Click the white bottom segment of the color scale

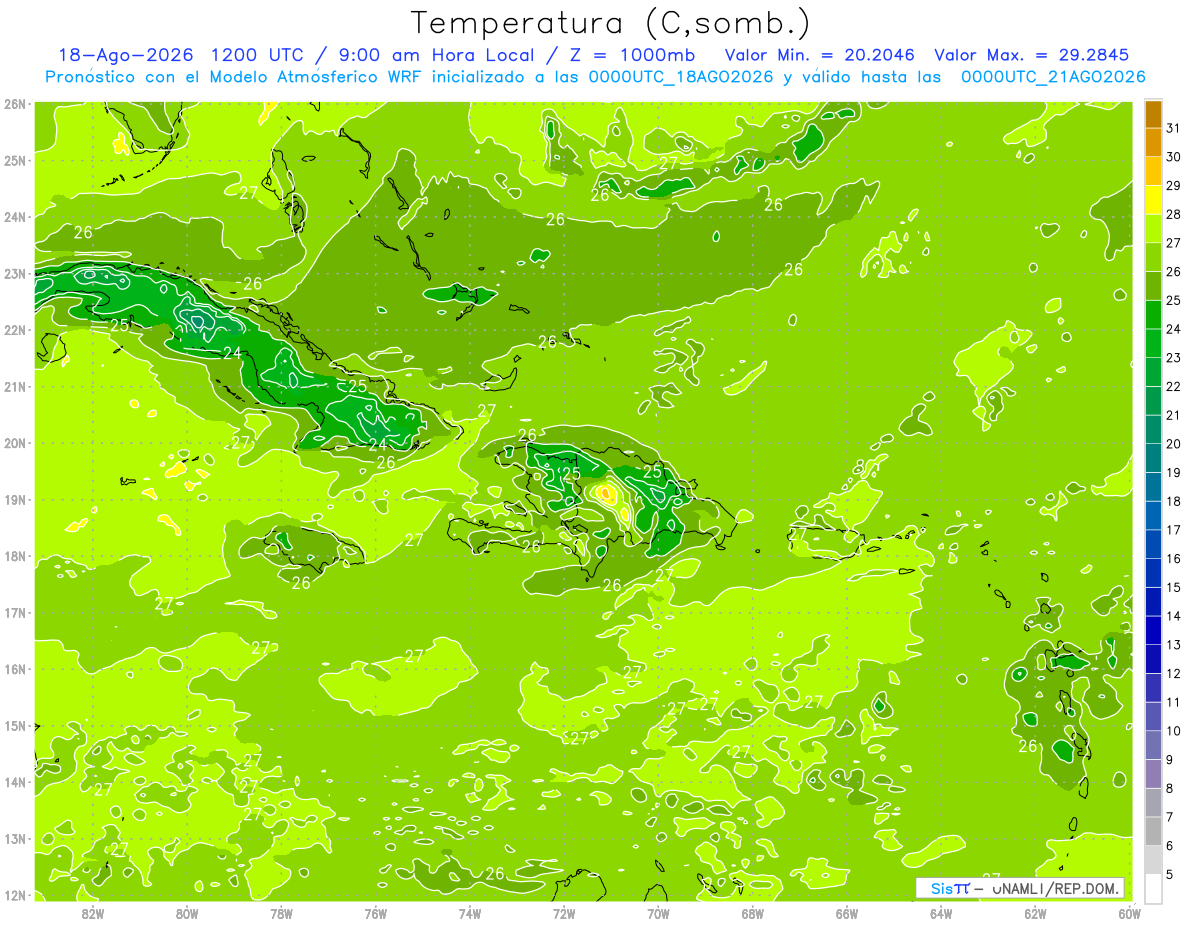point(1153,888)
